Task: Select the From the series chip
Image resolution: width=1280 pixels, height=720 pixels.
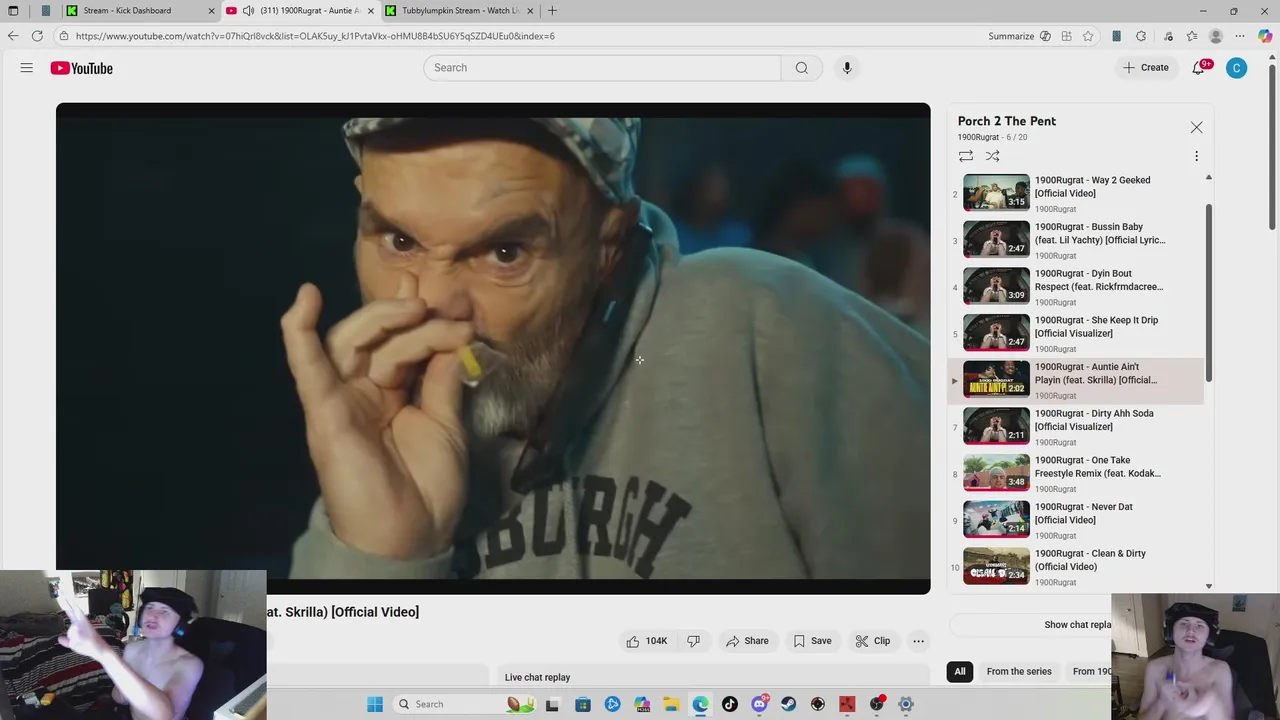Action: coord(1019,671)
